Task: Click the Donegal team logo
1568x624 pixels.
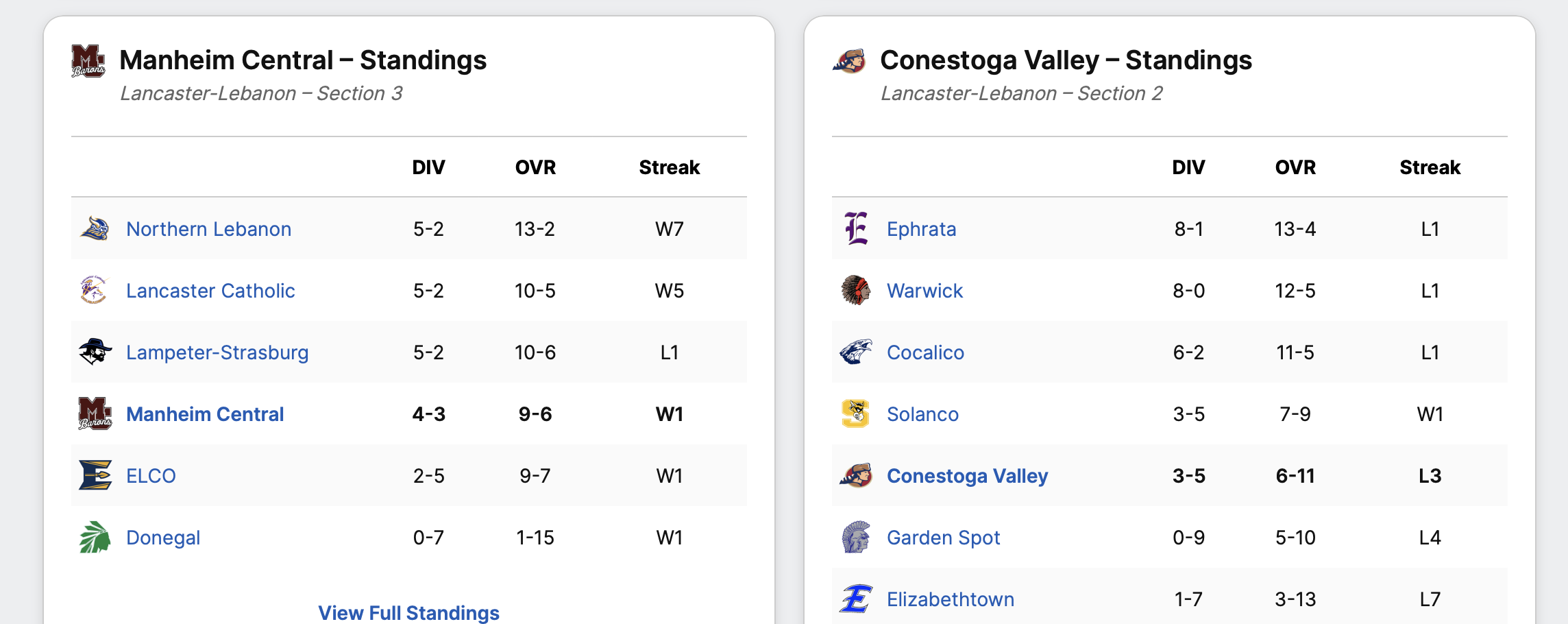Action: point(95,537)
